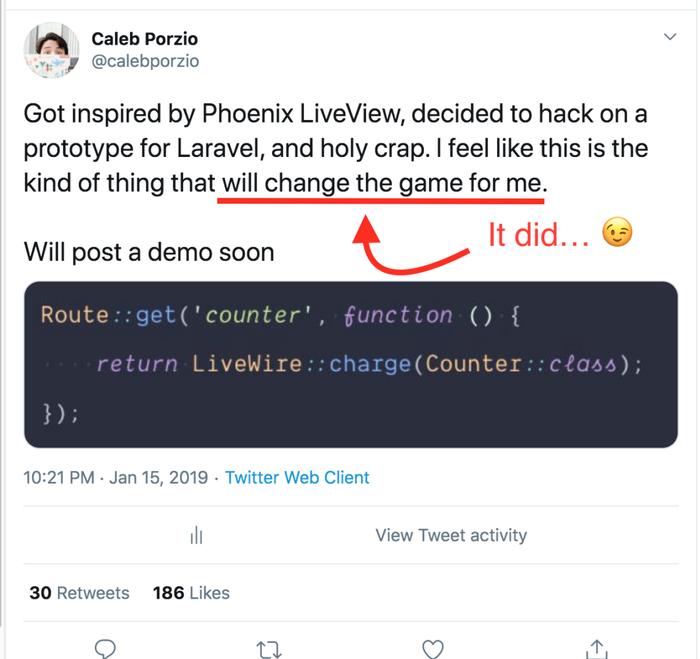Open the Twitter Web Client link
This screenshot has width=700, height=659.
(x=297, y=477)
